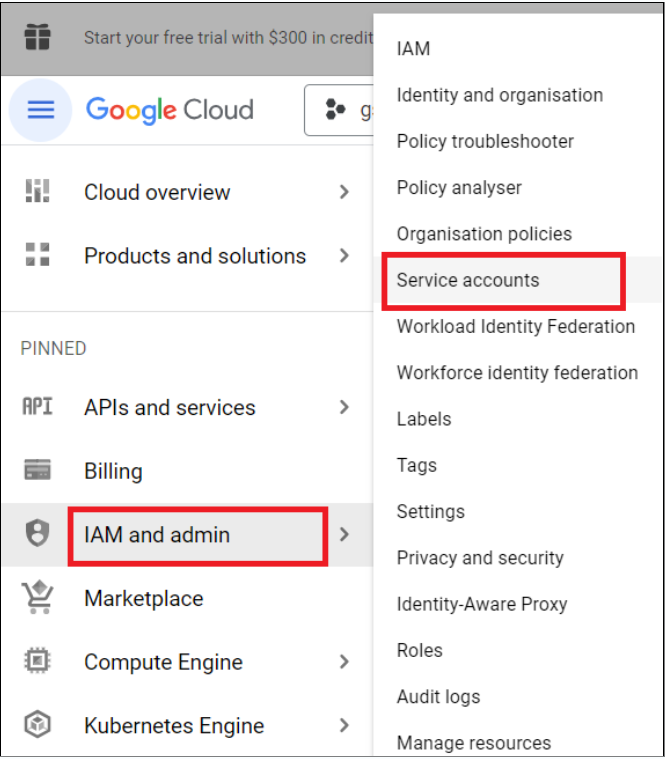Image resolution: width=665 pixels, height=759 pixels.
Task: Click the Compute Engine chip icon
Action: 37,660
